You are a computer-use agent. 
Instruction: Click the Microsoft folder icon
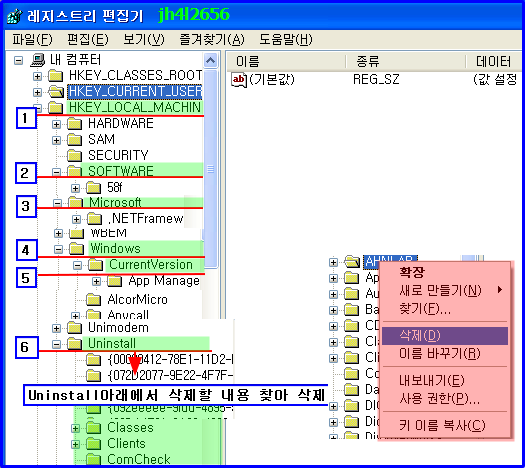[76, 203]
